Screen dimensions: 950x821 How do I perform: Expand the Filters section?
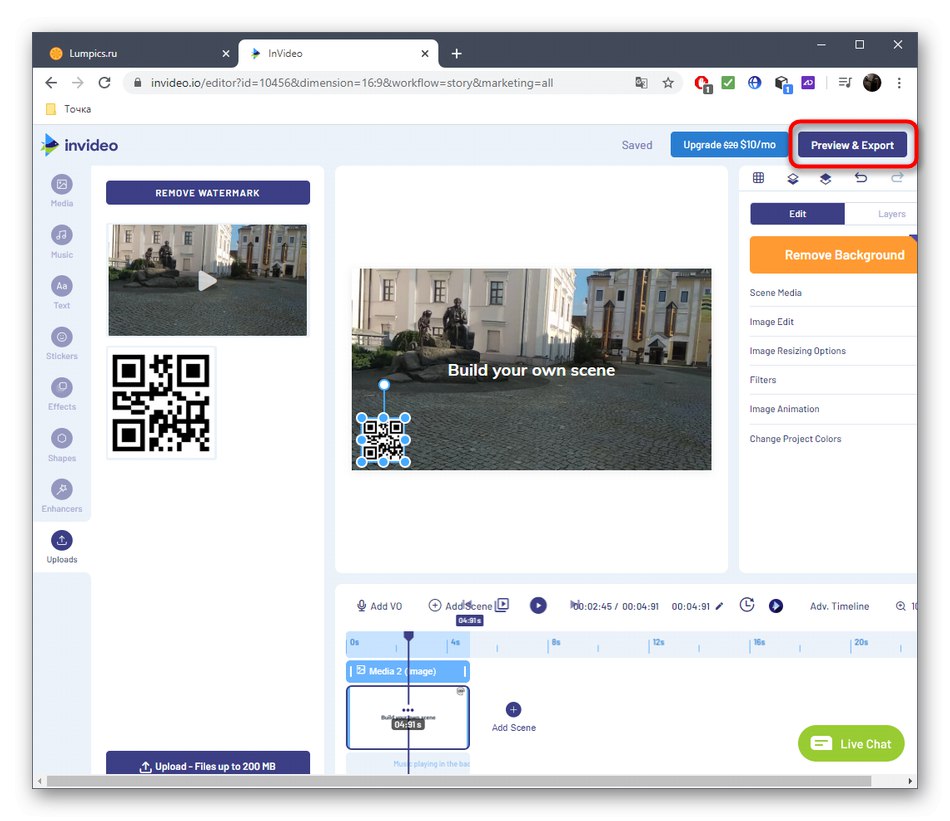(x=832, y=380)
